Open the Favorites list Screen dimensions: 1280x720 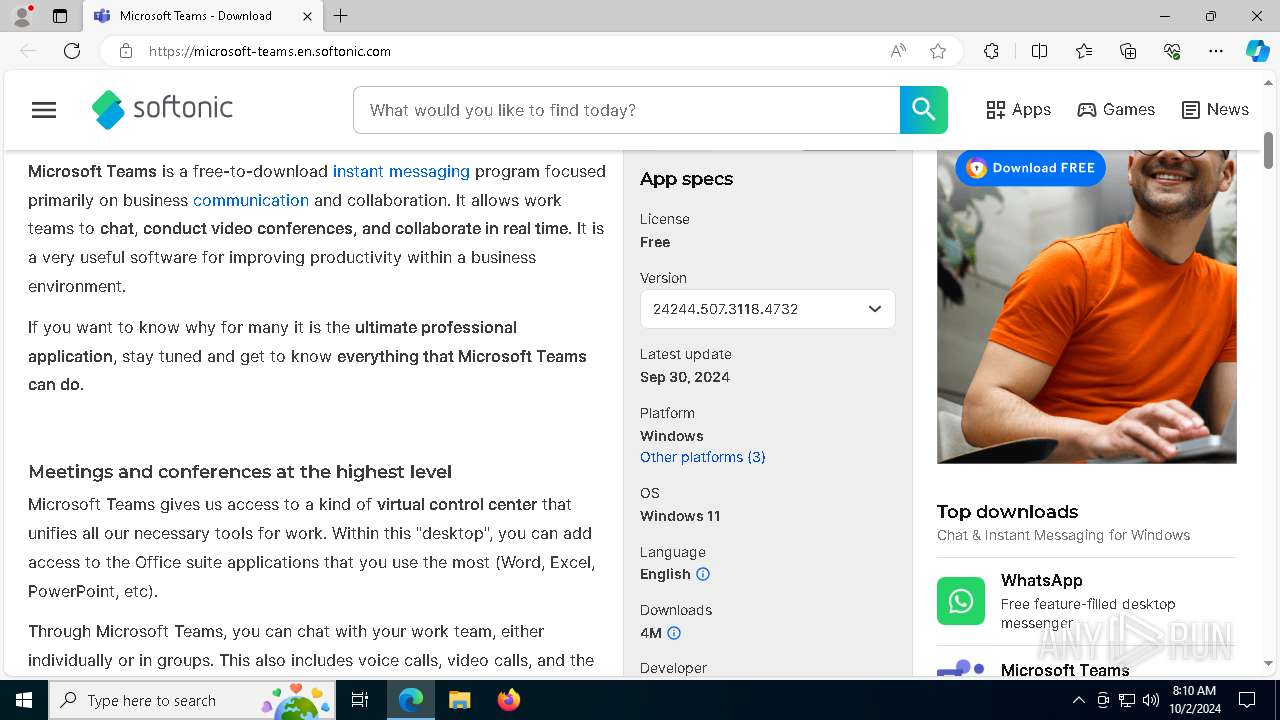[1084, 51]
